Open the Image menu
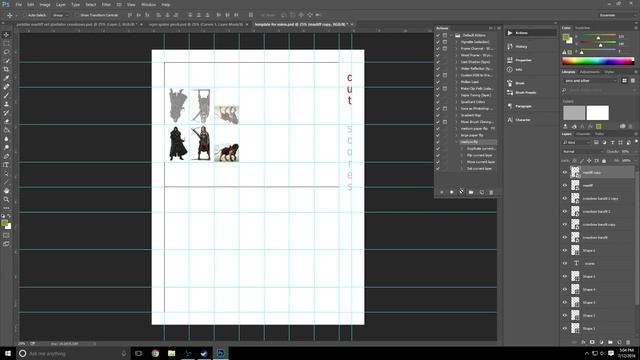The width and height of the screenshot is (640, 360). pyautogui.click(x=45, y=4)
